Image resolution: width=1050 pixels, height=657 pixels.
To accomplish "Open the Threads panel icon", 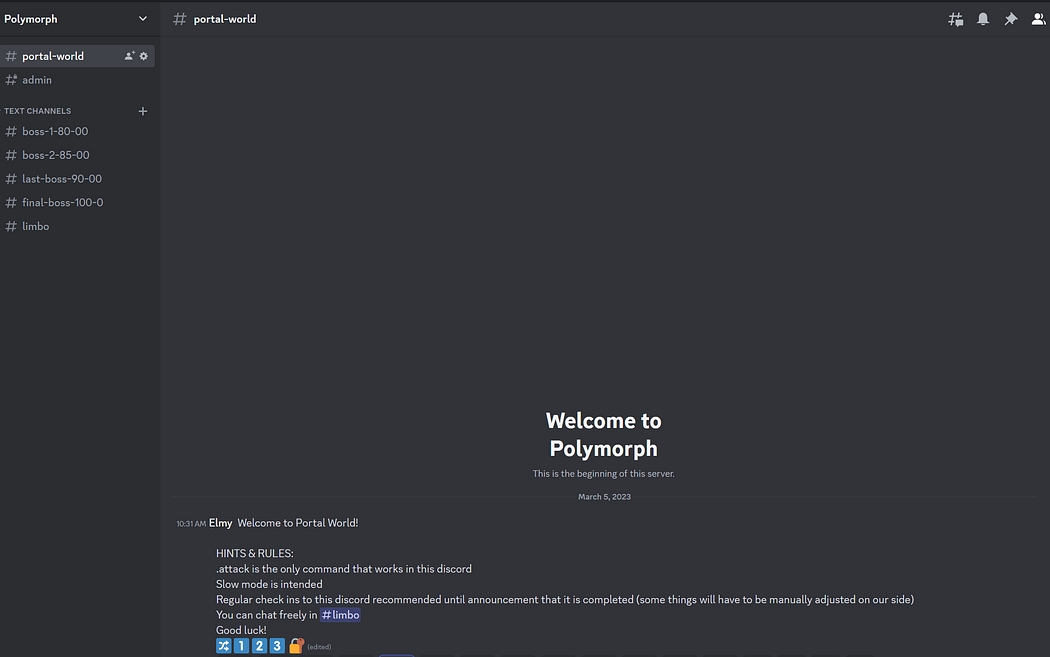I will [955, 19].
